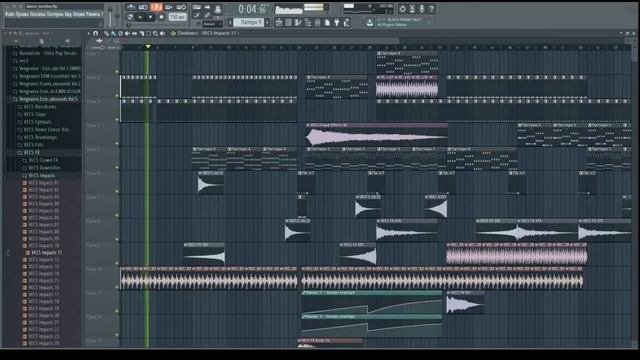Switch pattern/song mode toggle
This screenshot has height=360, width=640.
[130, 17]
